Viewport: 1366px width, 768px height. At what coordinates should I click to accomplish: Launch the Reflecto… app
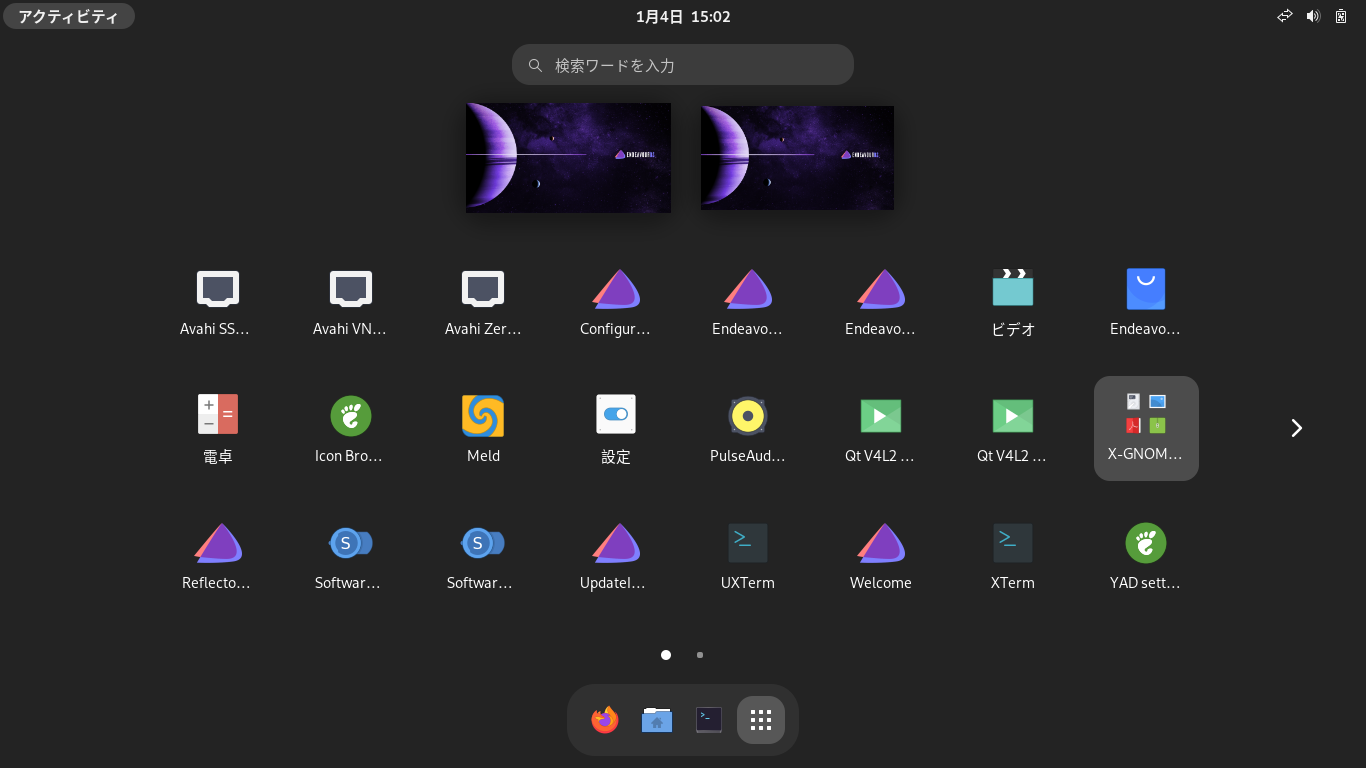pyautogui.click(x=217, y=555)
